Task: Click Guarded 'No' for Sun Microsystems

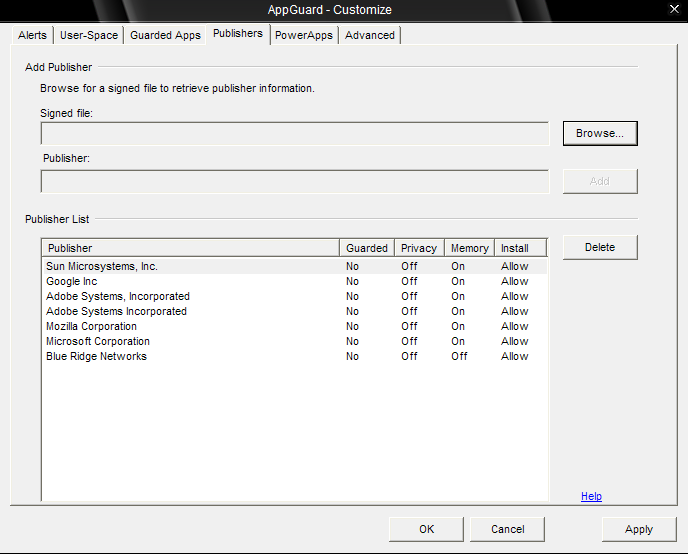Action: pyautogui.click(x=352, y=266)
